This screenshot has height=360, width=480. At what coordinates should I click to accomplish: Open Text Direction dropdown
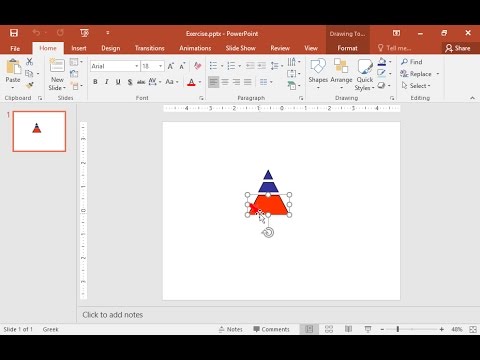[294, 62]
